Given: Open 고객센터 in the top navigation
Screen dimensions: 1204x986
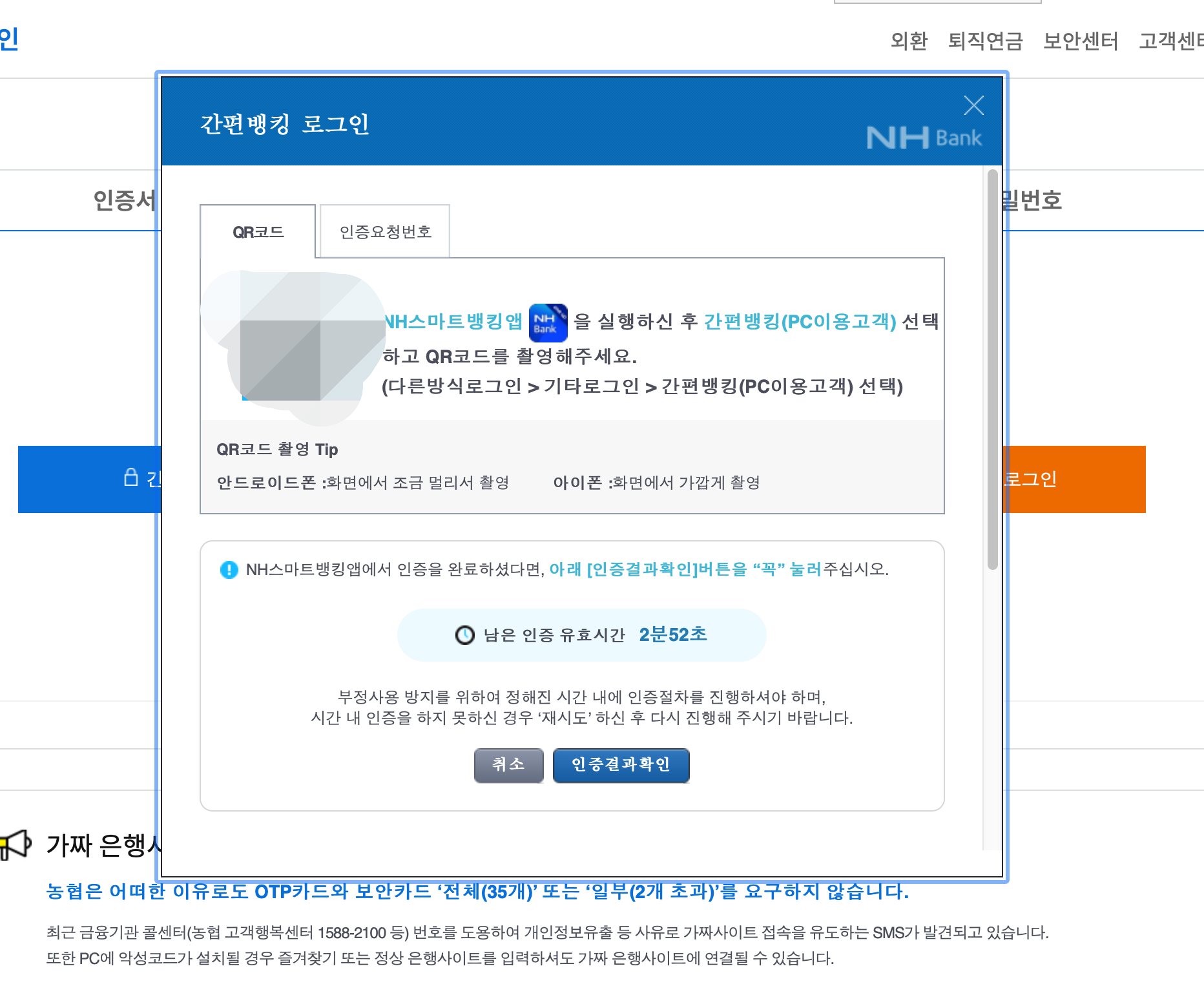Looking at the screenshot, I should pos(1170,41).
